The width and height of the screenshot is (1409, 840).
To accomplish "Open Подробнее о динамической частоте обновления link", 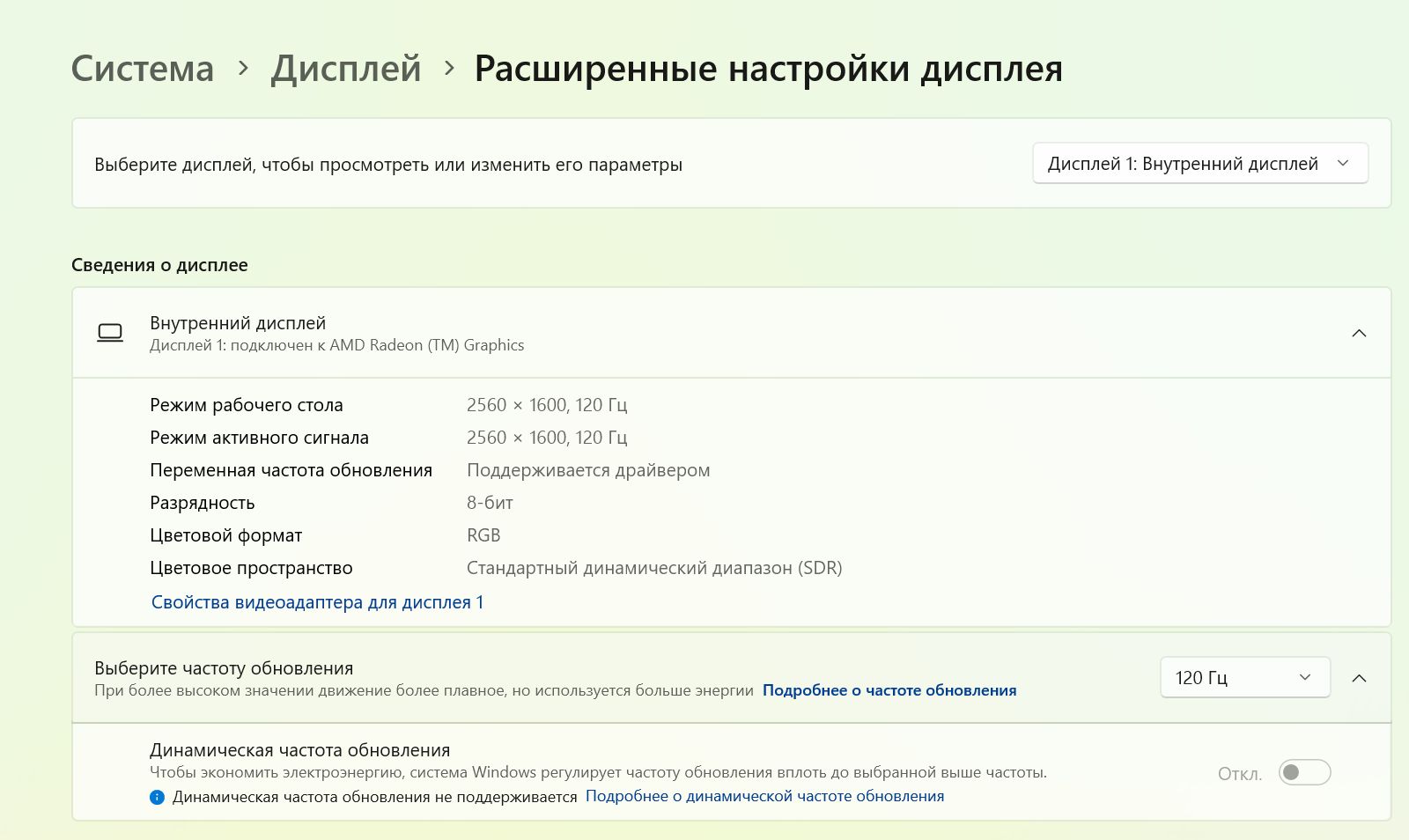I will (x=764, y=796).
